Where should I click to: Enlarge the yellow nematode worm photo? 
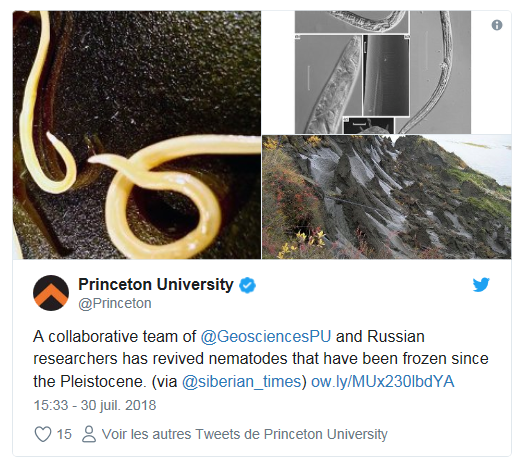pos(137,135)
